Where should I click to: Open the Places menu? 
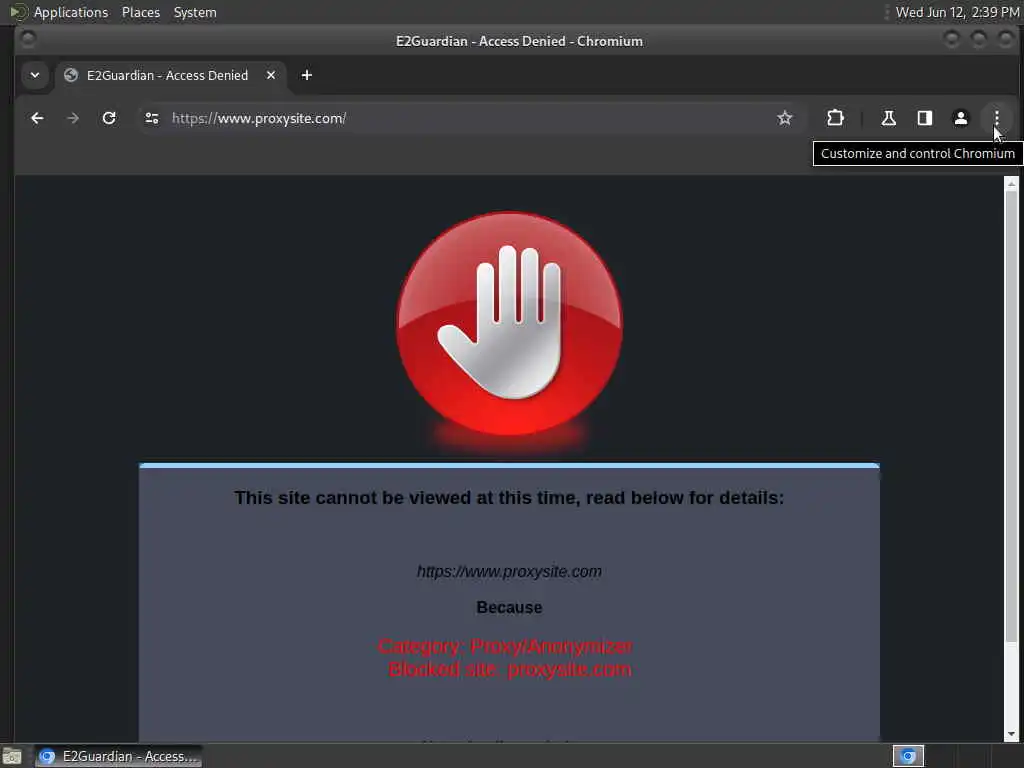pos(140,12)
